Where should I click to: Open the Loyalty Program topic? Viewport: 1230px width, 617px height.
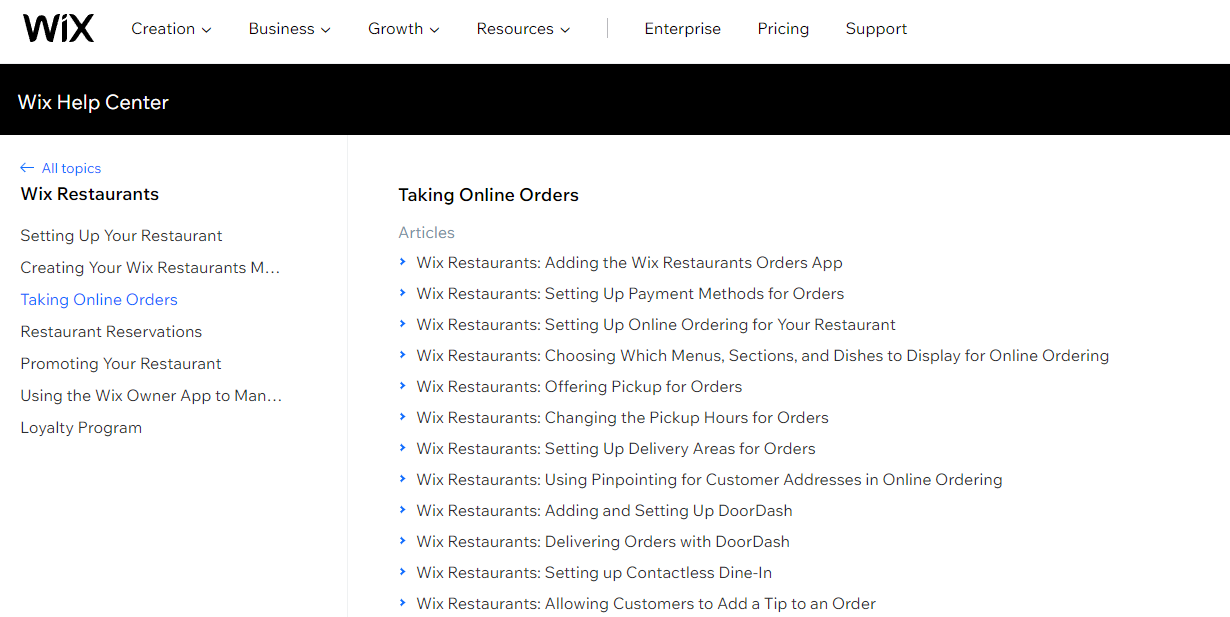[x=81, y=428]
